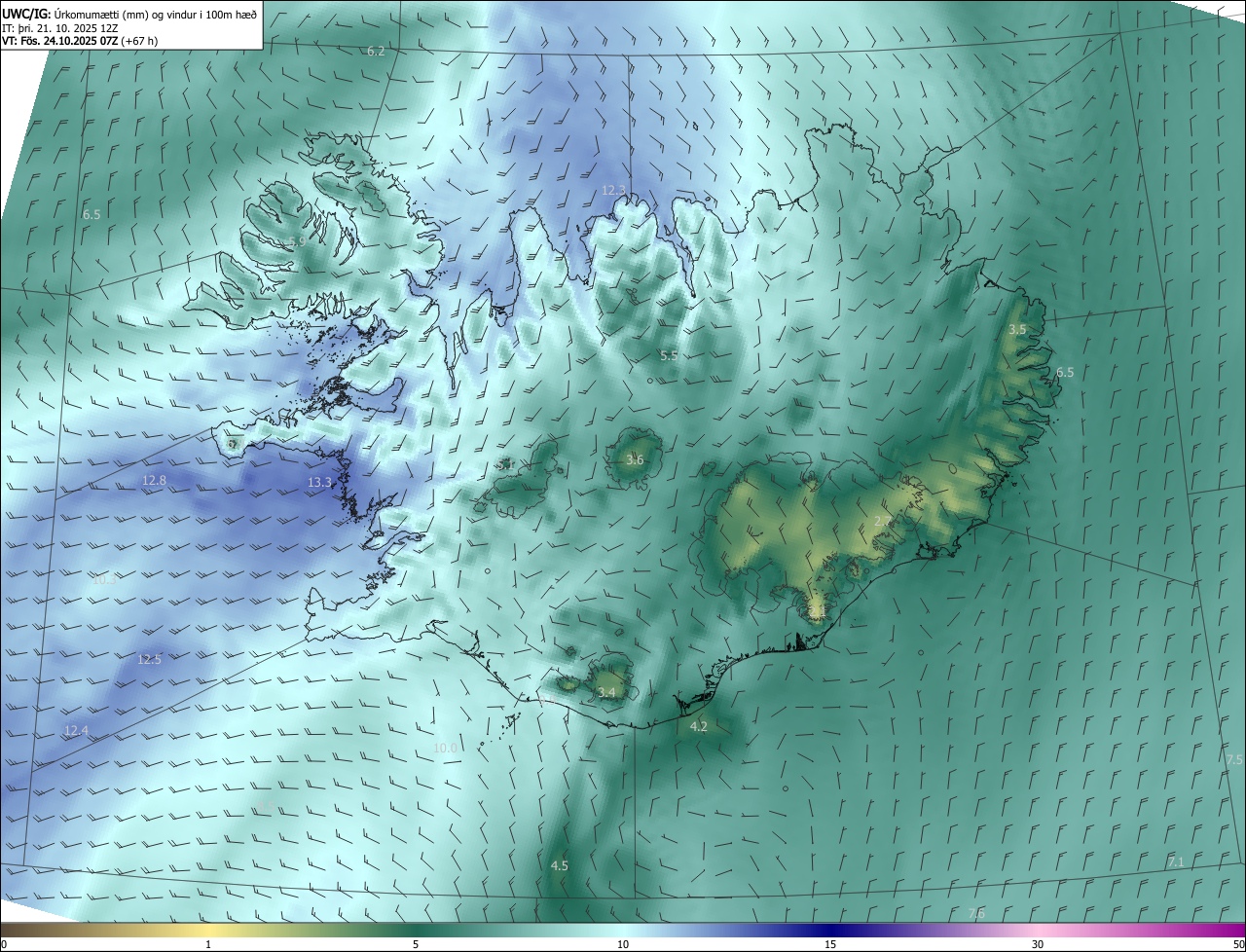
Task: Click the title 'Úrkomumætti (mm) og vindur i 100m hæð'
Action: (156, 13)
